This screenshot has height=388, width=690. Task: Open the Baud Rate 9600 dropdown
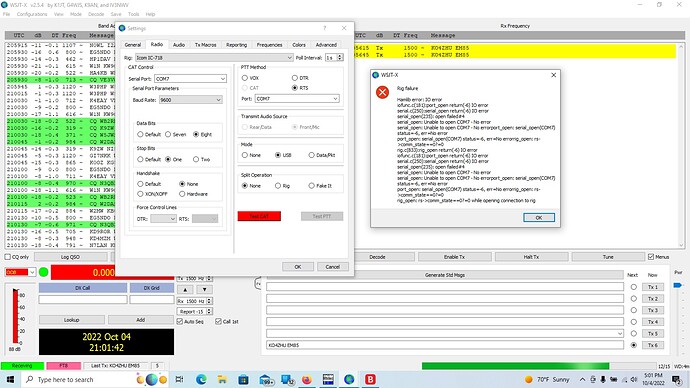pos(191,100)
